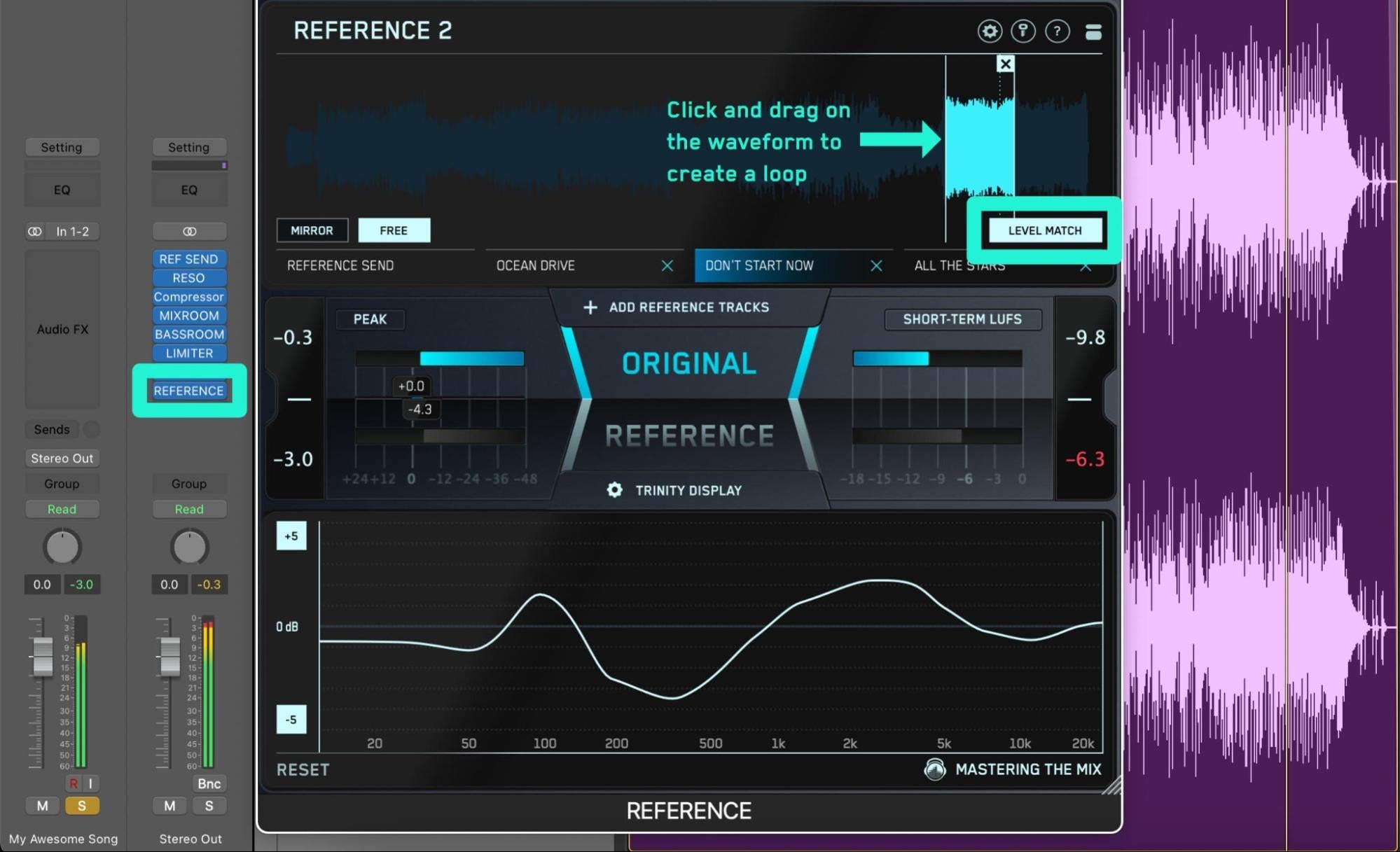Open the BASSROOM plugin slot

[189, 335]
